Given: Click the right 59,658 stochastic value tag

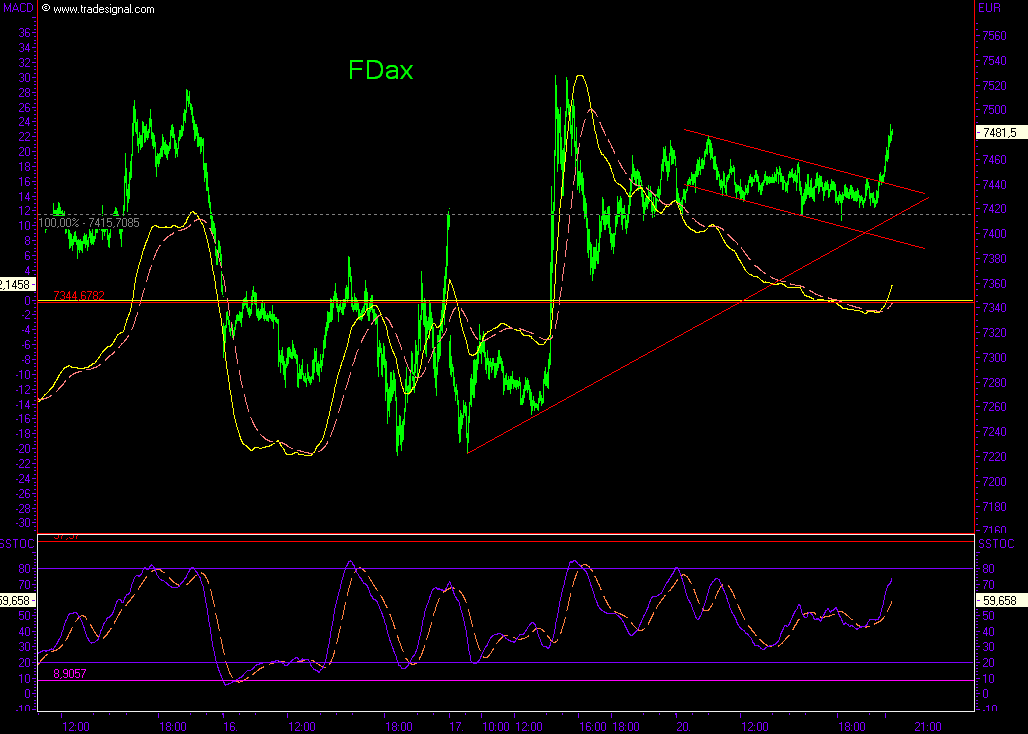Looking at the screenshot, I should [999, 600].
